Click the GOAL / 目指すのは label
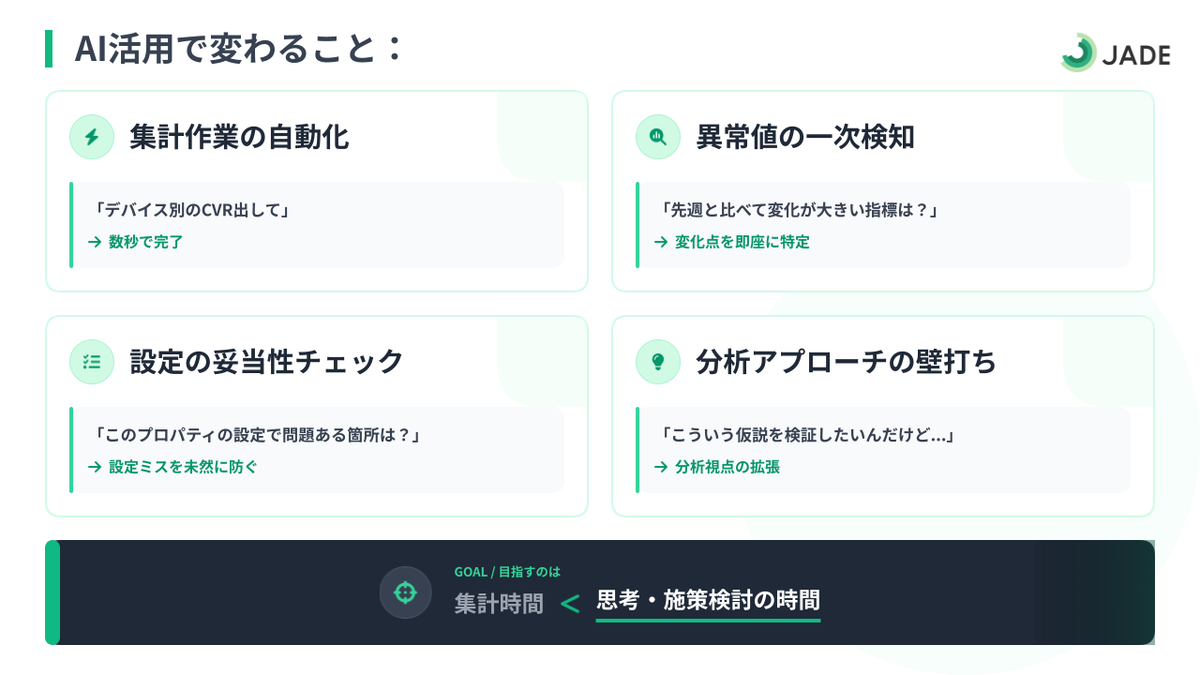The height and width of the screenshot is (675, 1200). coord(507,572)
